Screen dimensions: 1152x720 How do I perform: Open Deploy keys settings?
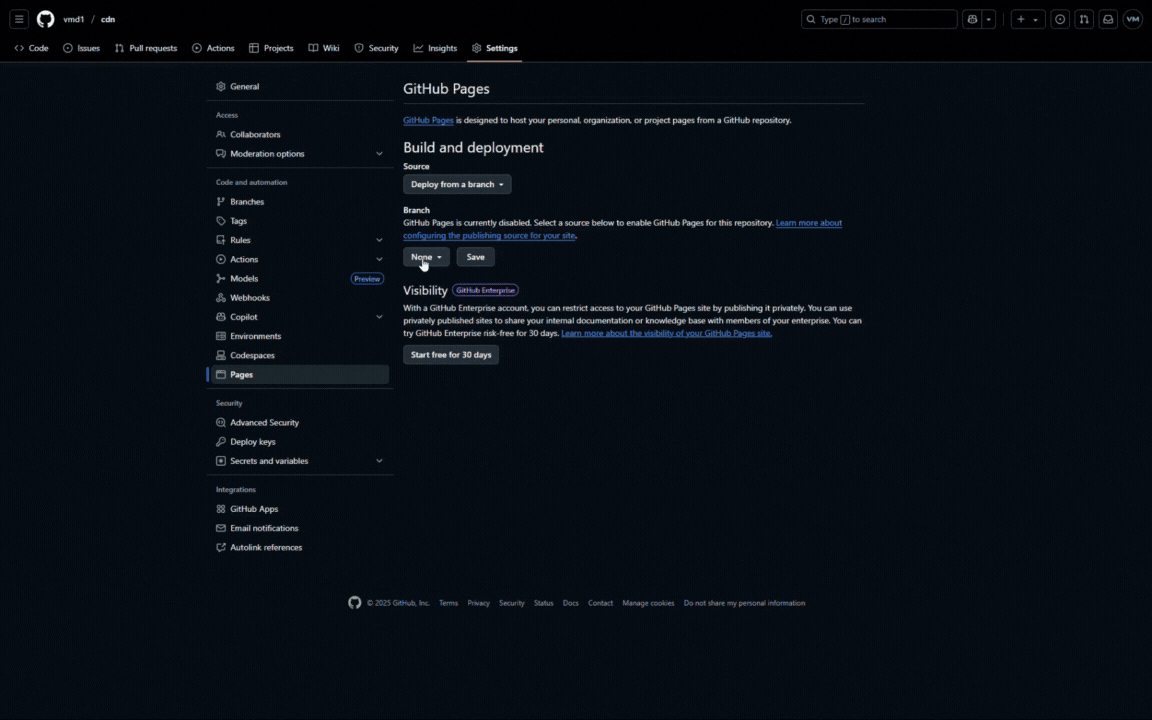300,442
